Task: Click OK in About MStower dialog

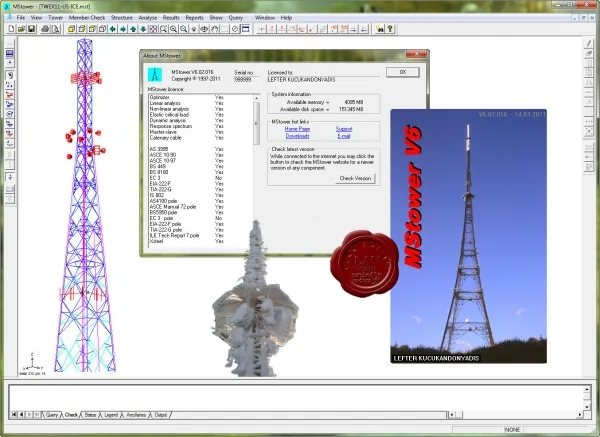Action: pos(403,72)
